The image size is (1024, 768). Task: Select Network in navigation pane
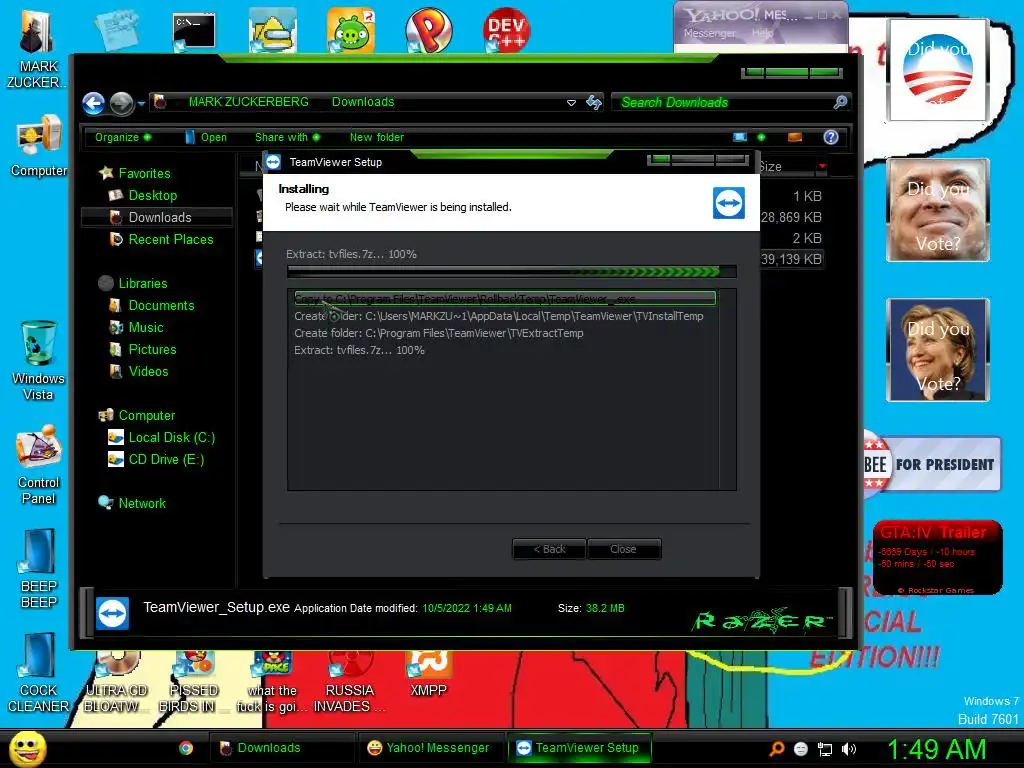tap(132, 504)
